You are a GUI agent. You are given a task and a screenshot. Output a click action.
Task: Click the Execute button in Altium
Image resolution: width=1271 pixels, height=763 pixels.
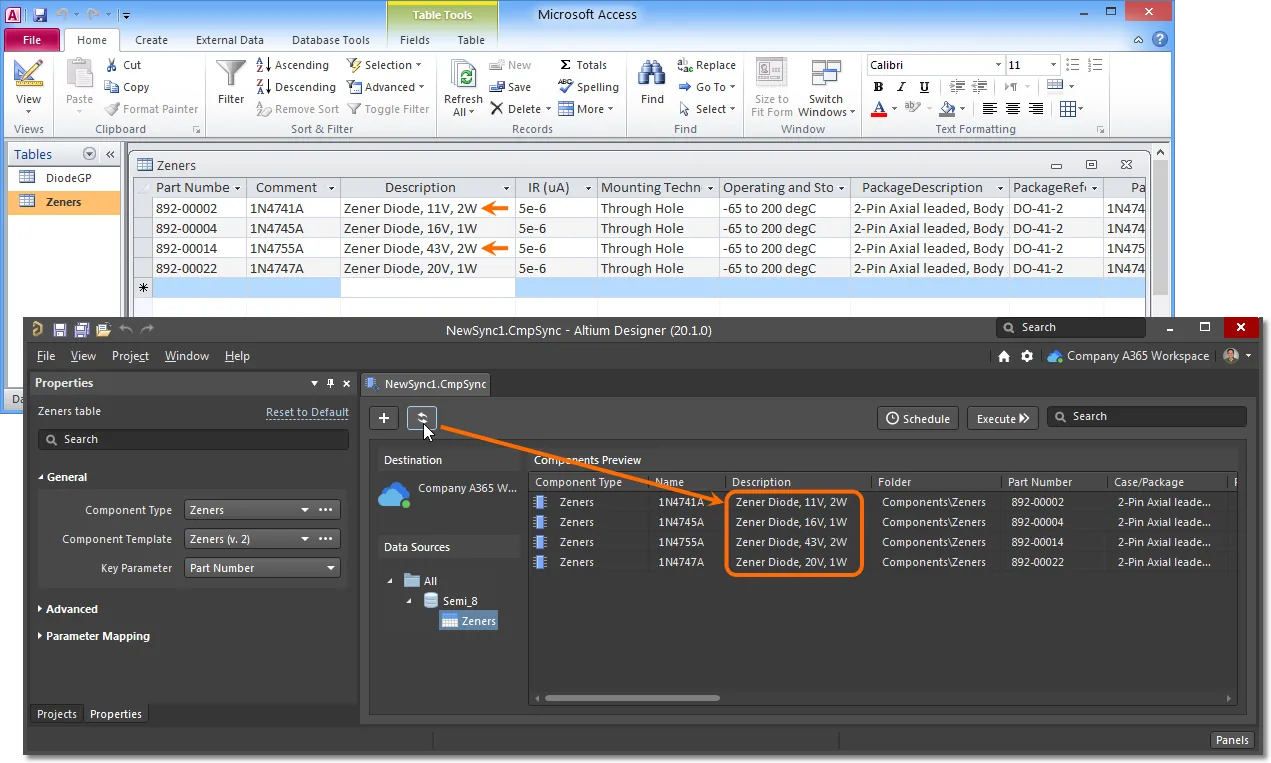pyautogui.click(x=1003, y=418)
